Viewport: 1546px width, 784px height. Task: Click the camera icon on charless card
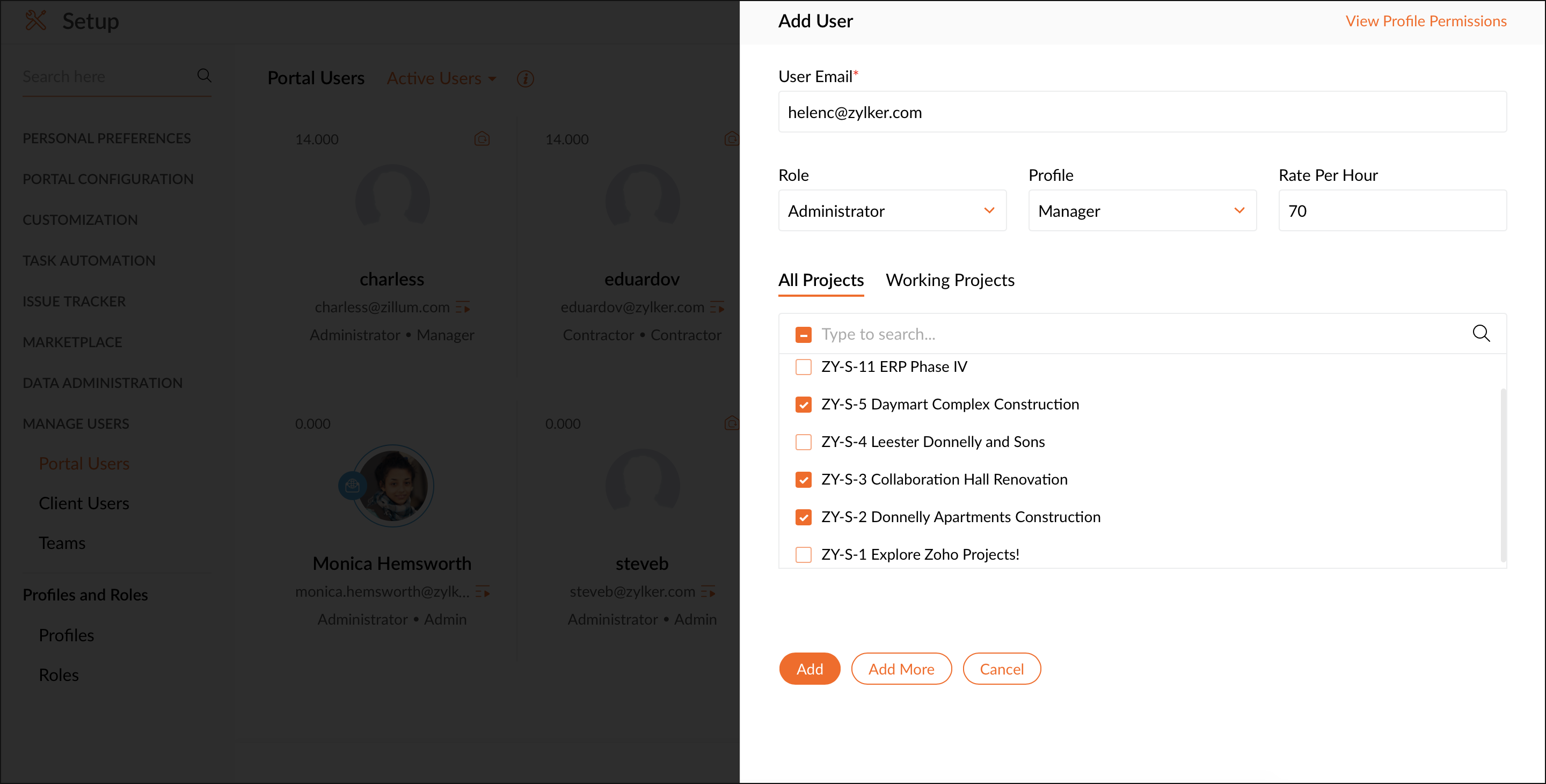click(482, 139)
